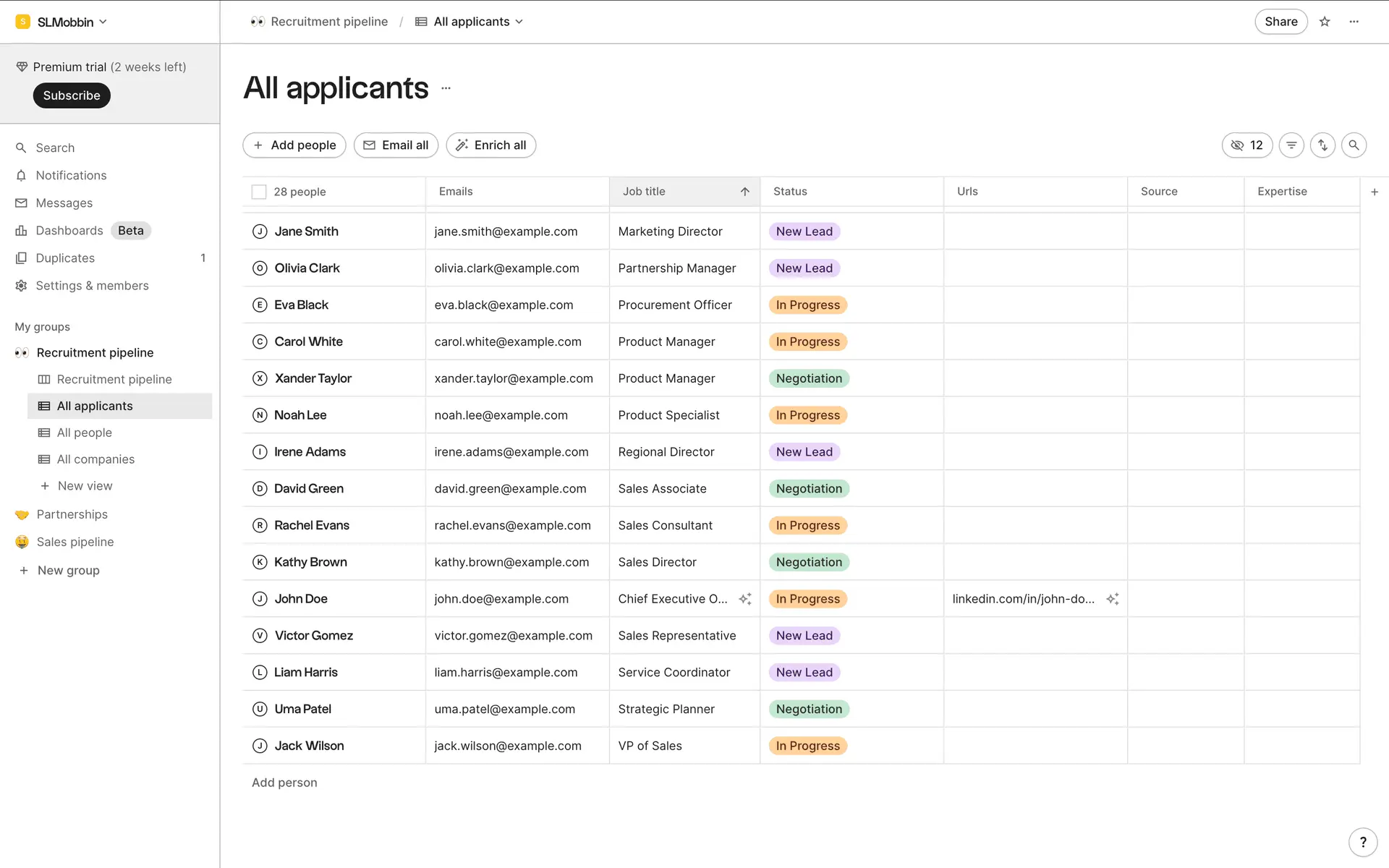Open options menu next to All applicants title
Screen dimensions: 1389x868
(446, 88)
